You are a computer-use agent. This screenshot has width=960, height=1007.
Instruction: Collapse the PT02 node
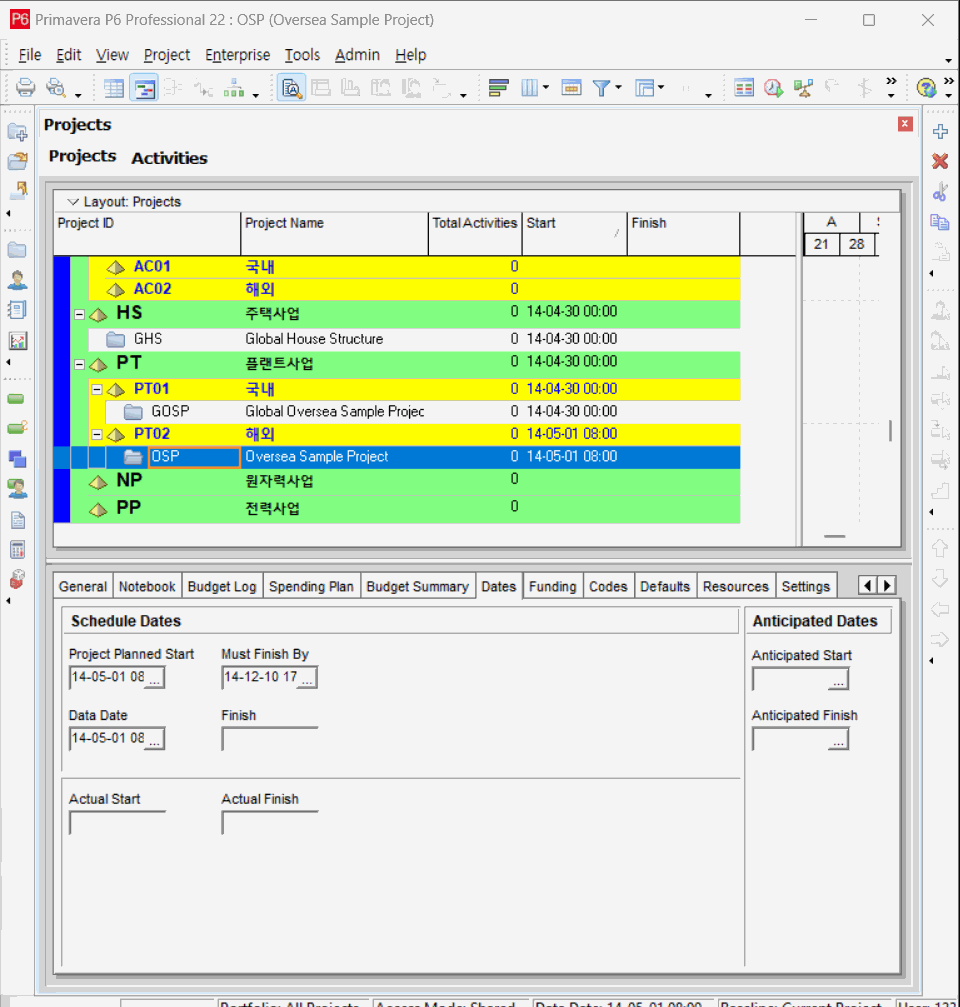pos(97,435)
